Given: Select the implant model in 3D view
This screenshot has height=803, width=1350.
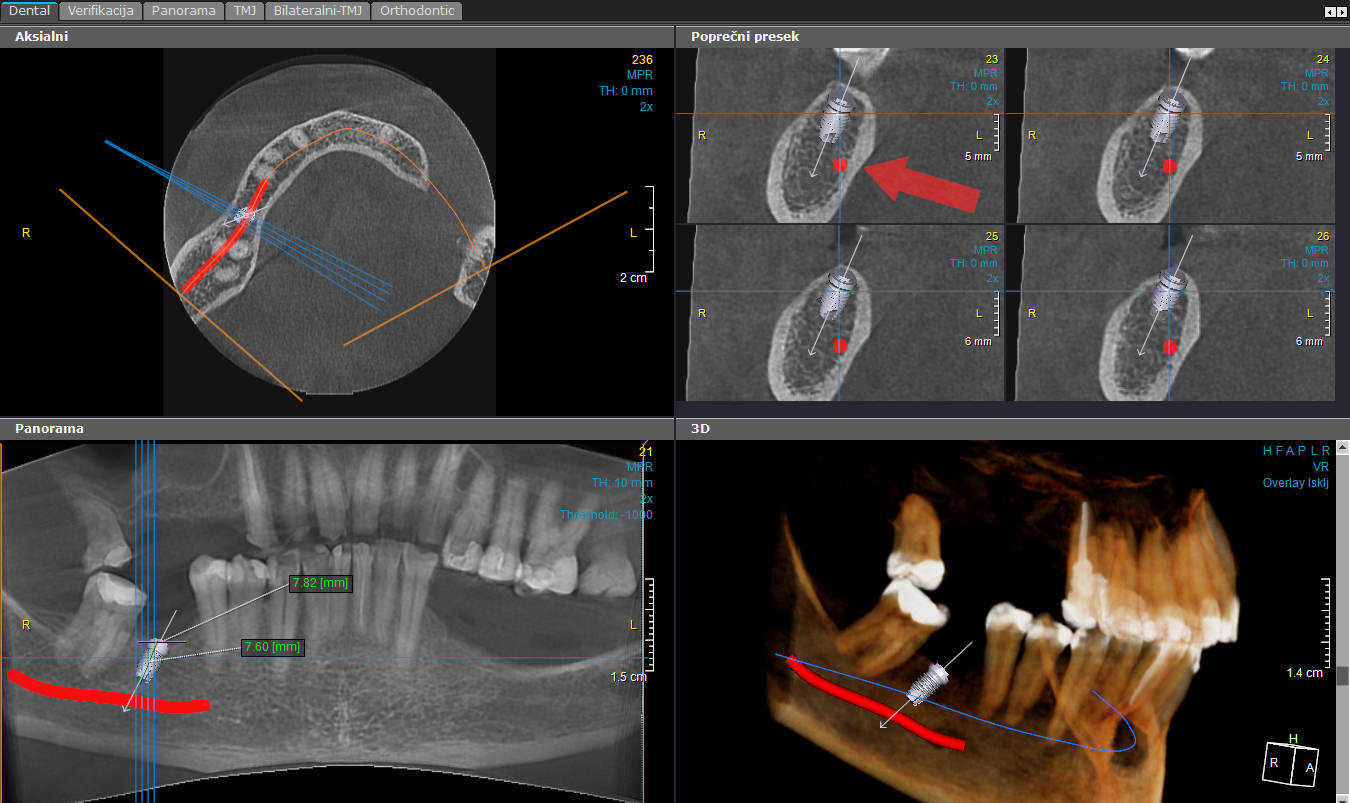Looking at the screenshot, I should [927, 683].
